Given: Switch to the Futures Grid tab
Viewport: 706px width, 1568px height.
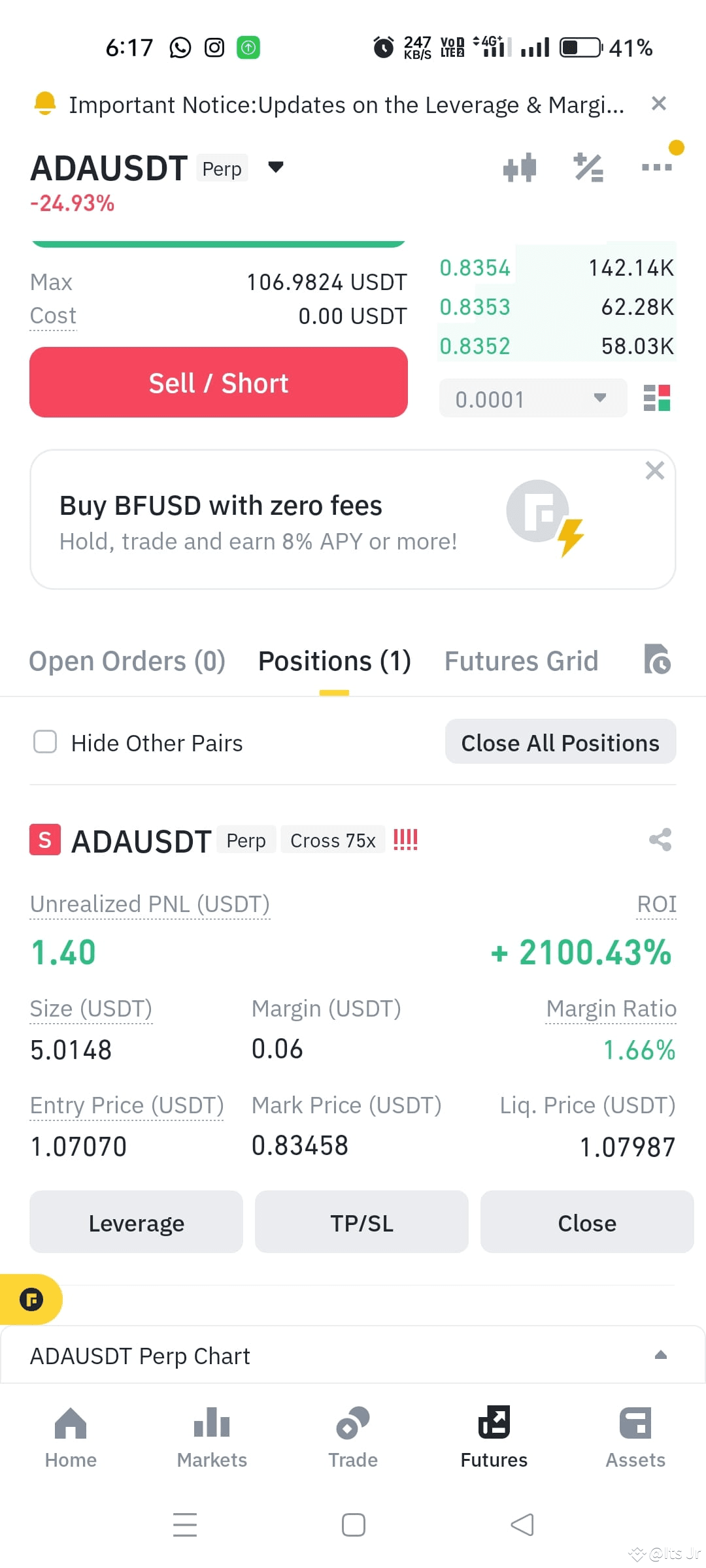Looking at the screenshot, I should tap(521, 661).
